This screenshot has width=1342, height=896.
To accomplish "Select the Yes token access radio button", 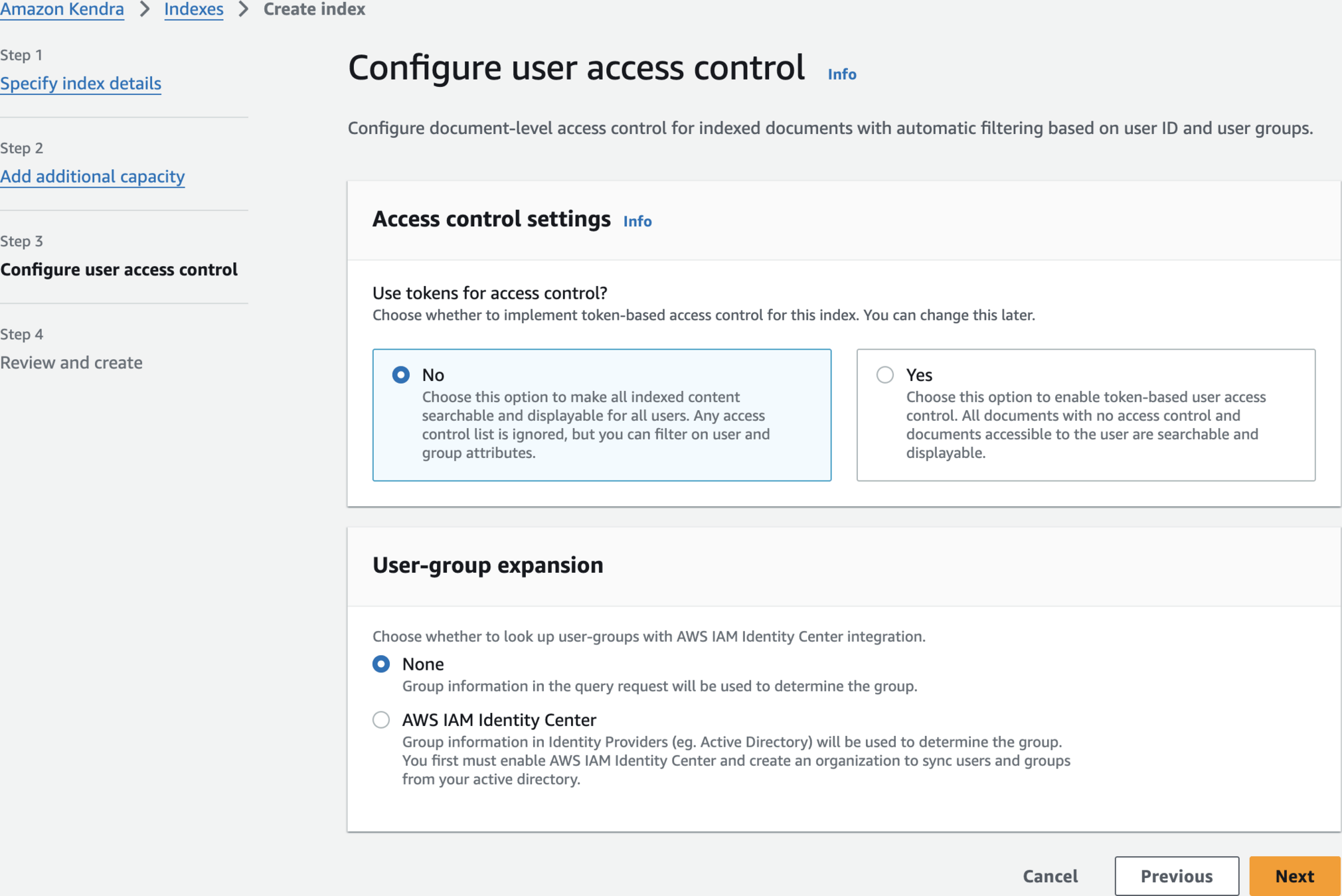I will pyautogui.click(x=884, y=375).
